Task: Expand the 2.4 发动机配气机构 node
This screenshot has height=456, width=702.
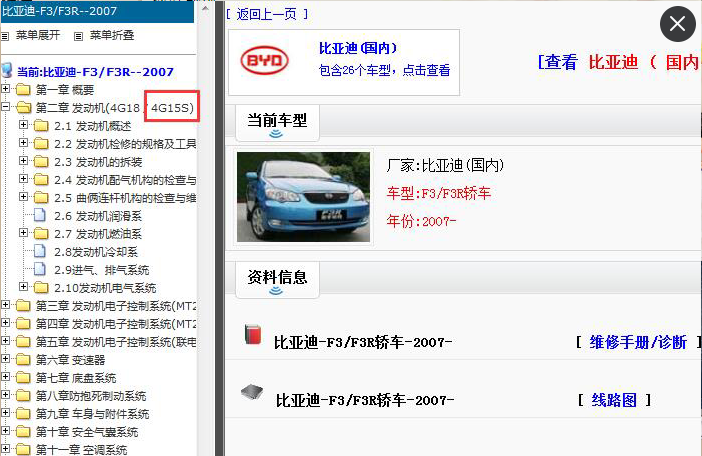Action: coord(24,179)
